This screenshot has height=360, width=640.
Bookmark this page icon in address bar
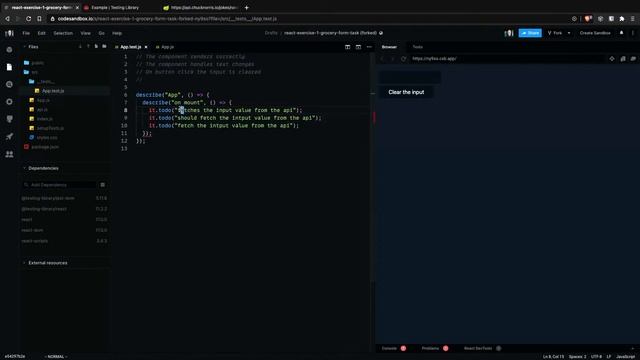pyautogui.click(x=39, y=19)
